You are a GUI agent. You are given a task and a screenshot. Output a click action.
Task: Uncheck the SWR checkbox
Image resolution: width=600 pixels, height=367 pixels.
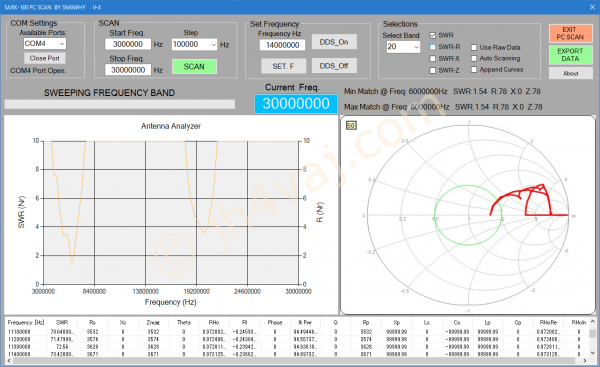tap(432, 35)
